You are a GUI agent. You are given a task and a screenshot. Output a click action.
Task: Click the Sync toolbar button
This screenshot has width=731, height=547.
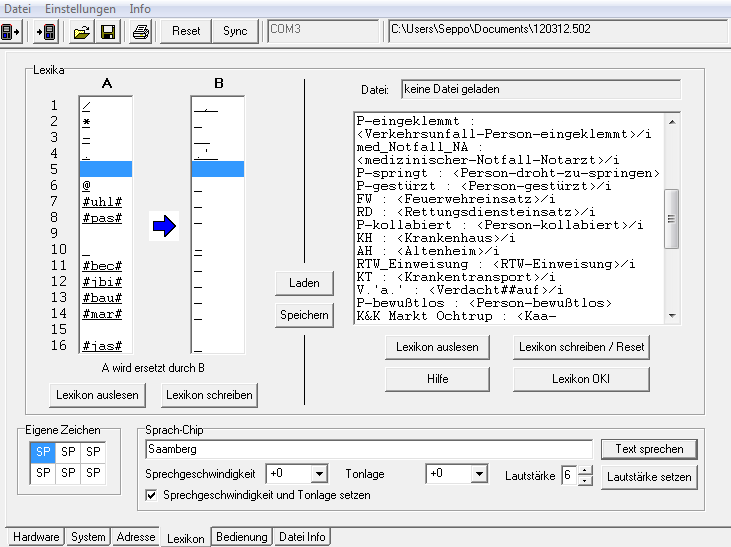pyautogui.click(x=235, y=31)
